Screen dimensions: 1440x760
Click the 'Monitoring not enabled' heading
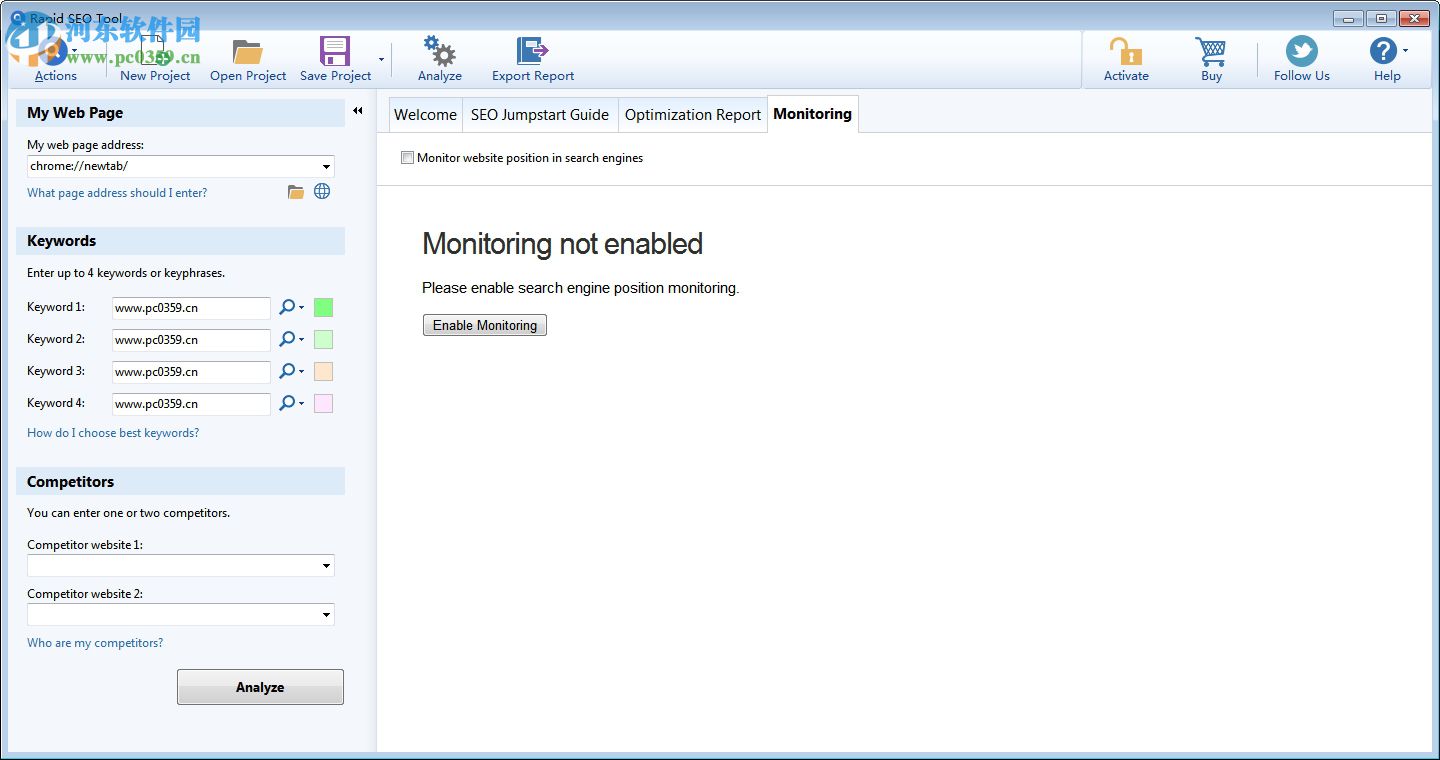[562, 244]
